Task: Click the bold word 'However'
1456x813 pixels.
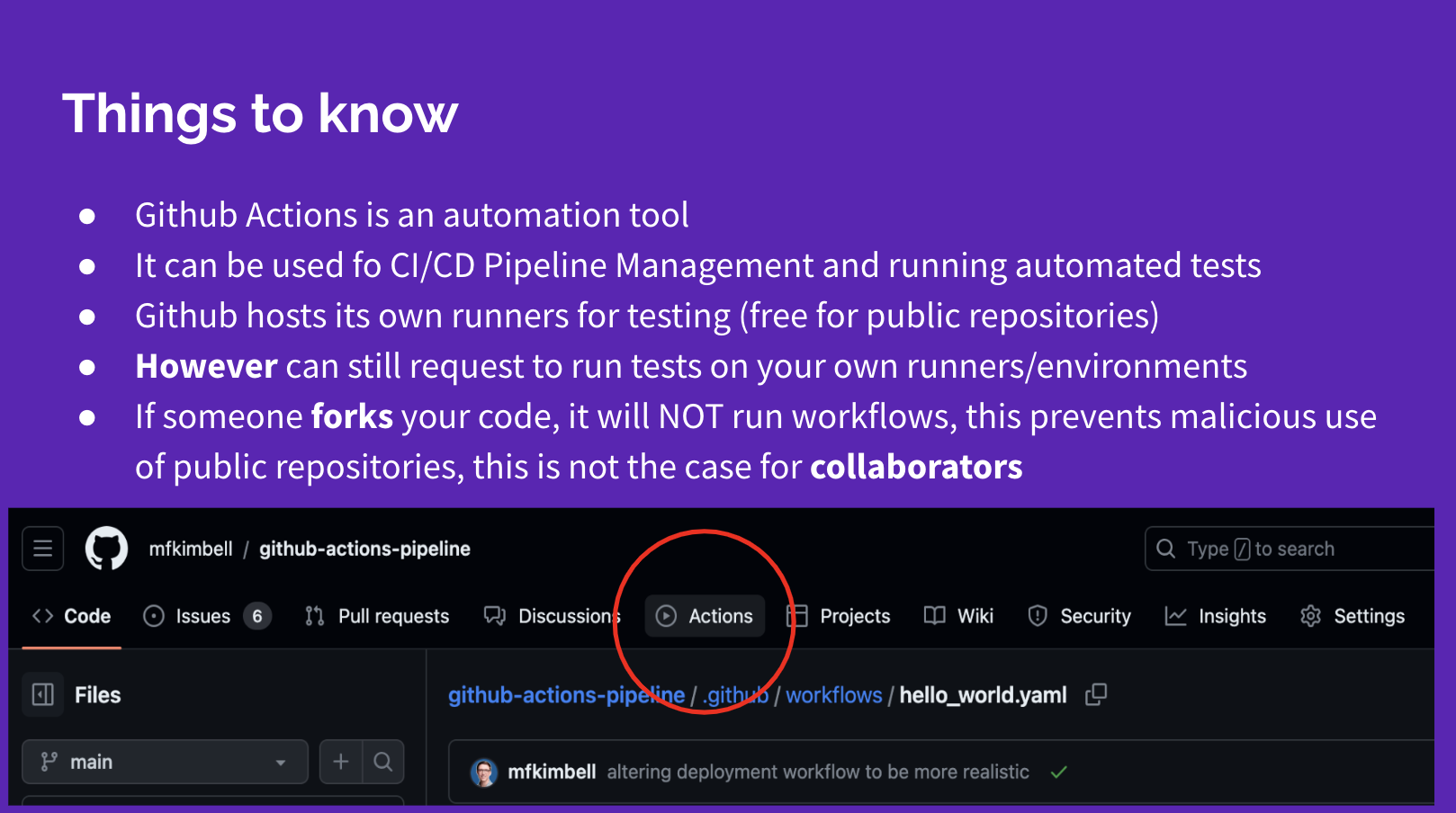Action: pos(206,367)
